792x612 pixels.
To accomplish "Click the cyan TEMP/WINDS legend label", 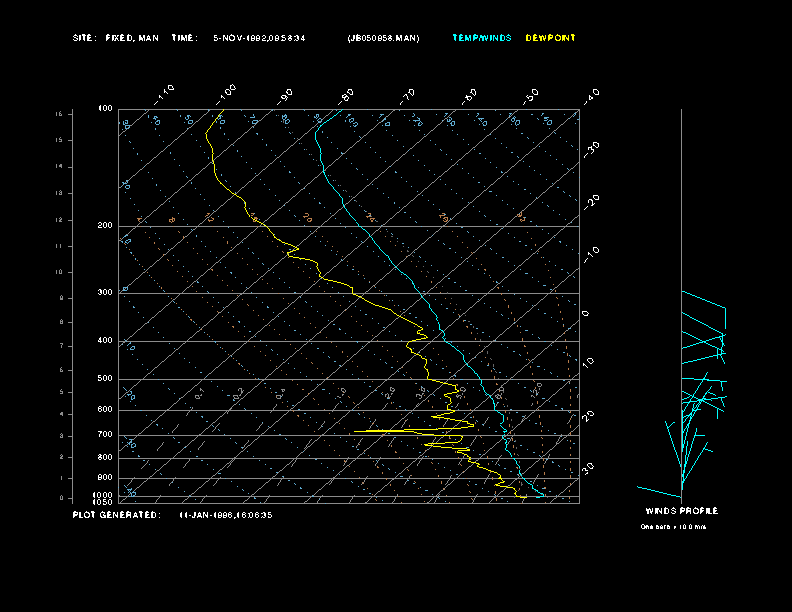I will 481,38.
